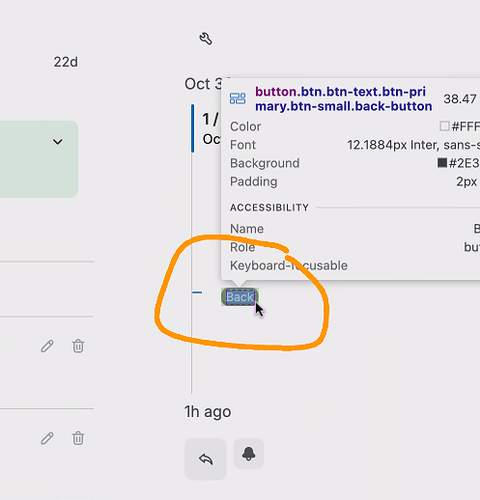The image size is (480, 500).
Task: Click the #2E3 background swatch in the tooltip
Action: coord(442,163)
